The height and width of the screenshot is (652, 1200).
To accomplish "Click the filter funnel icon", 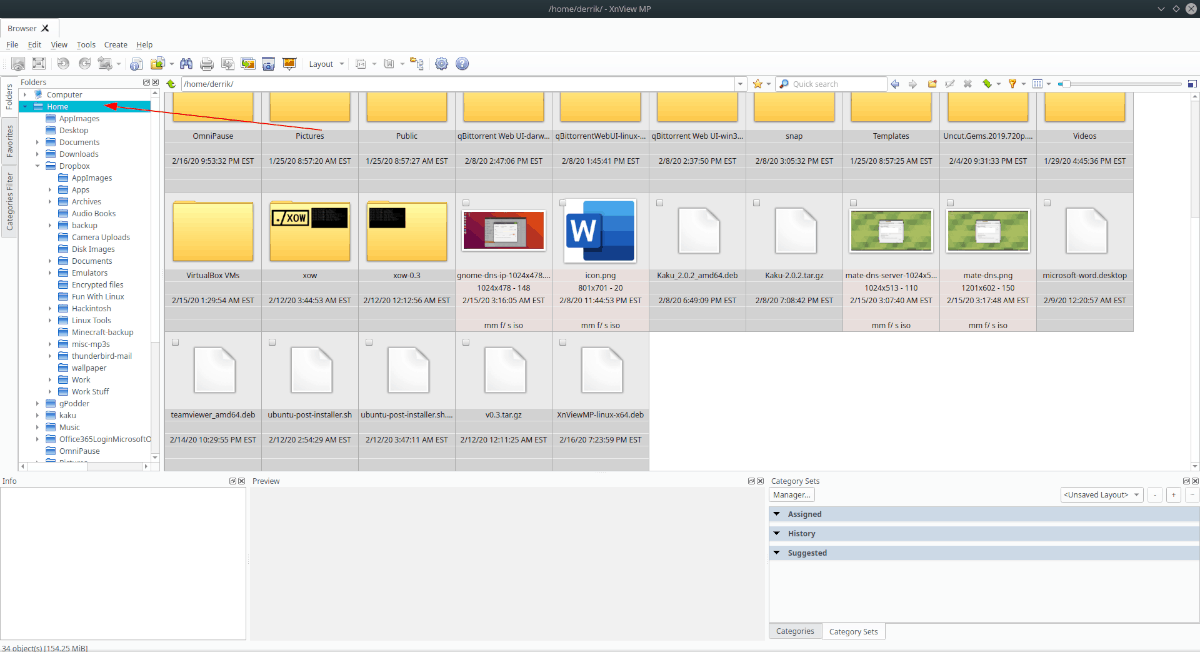I will (x=1012, y=84).
